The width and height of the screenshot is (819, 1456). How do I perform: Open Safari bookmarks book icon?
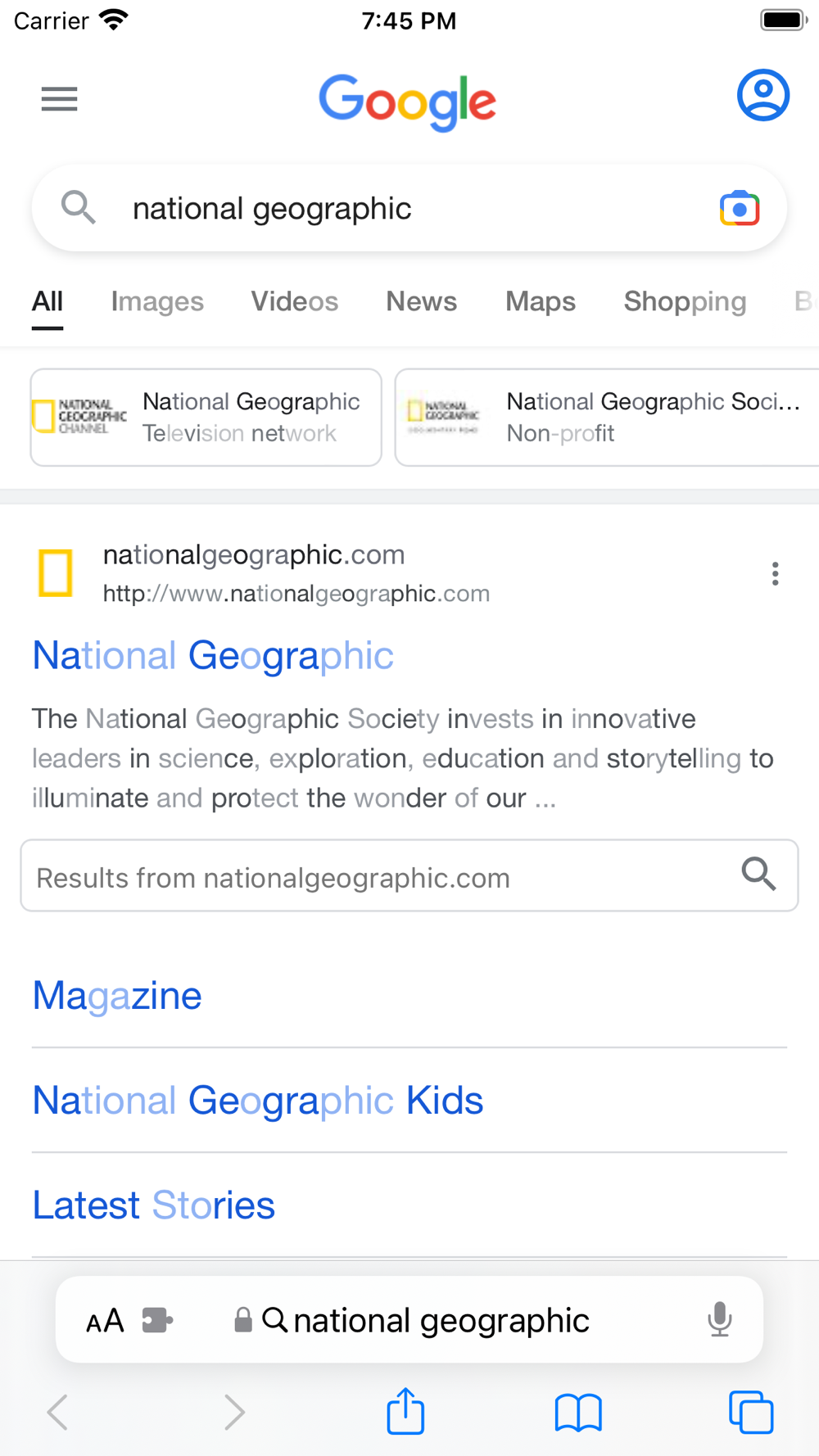pyautogui.click(x=578, y=1413)
